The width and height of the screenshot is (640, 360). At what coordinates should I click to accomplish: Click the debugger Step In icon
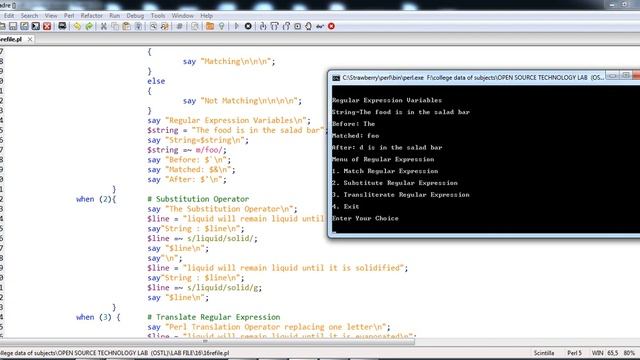click(x=263, y=26)
